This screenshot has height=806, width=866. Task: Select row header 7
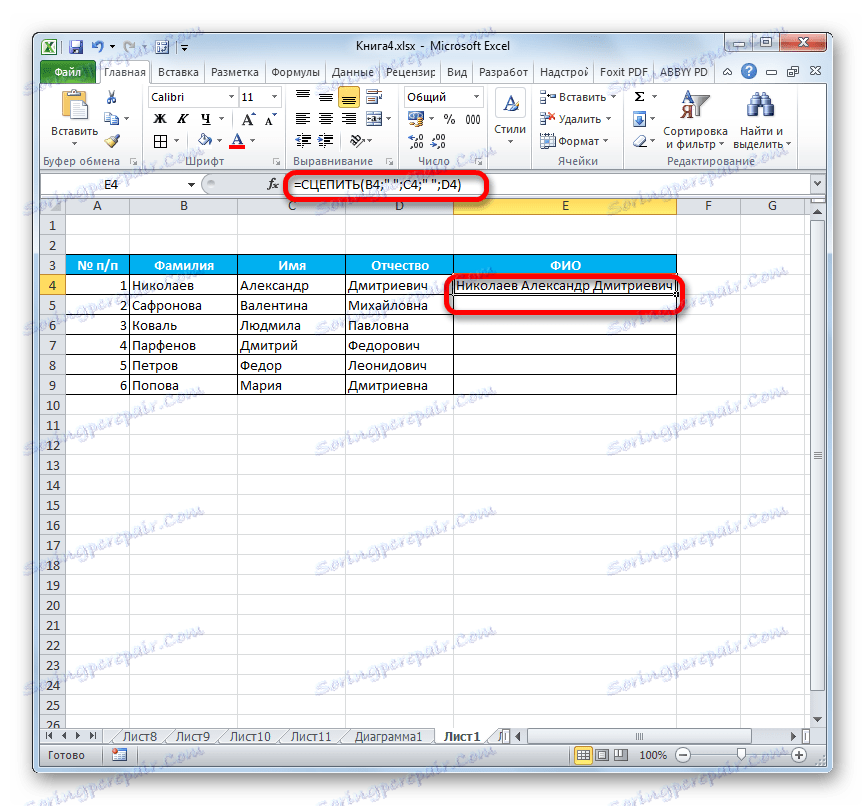52,345
